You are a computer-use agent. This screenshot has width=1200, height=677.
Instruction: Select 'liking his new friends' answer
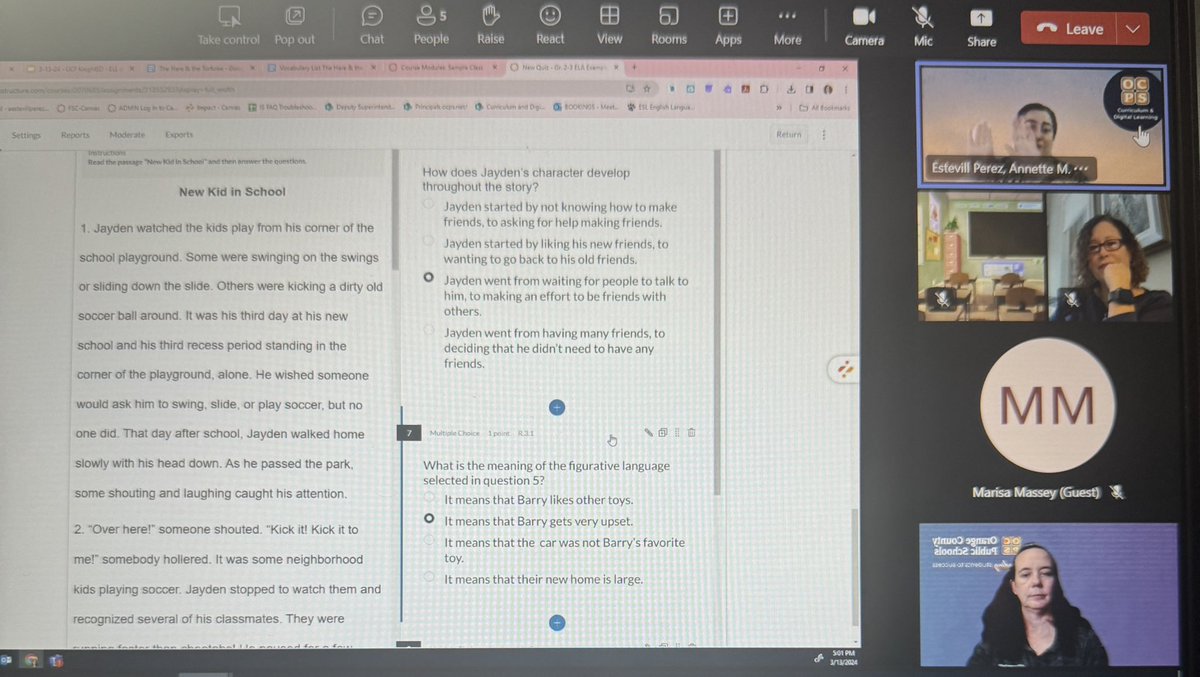tap(429, 242)
